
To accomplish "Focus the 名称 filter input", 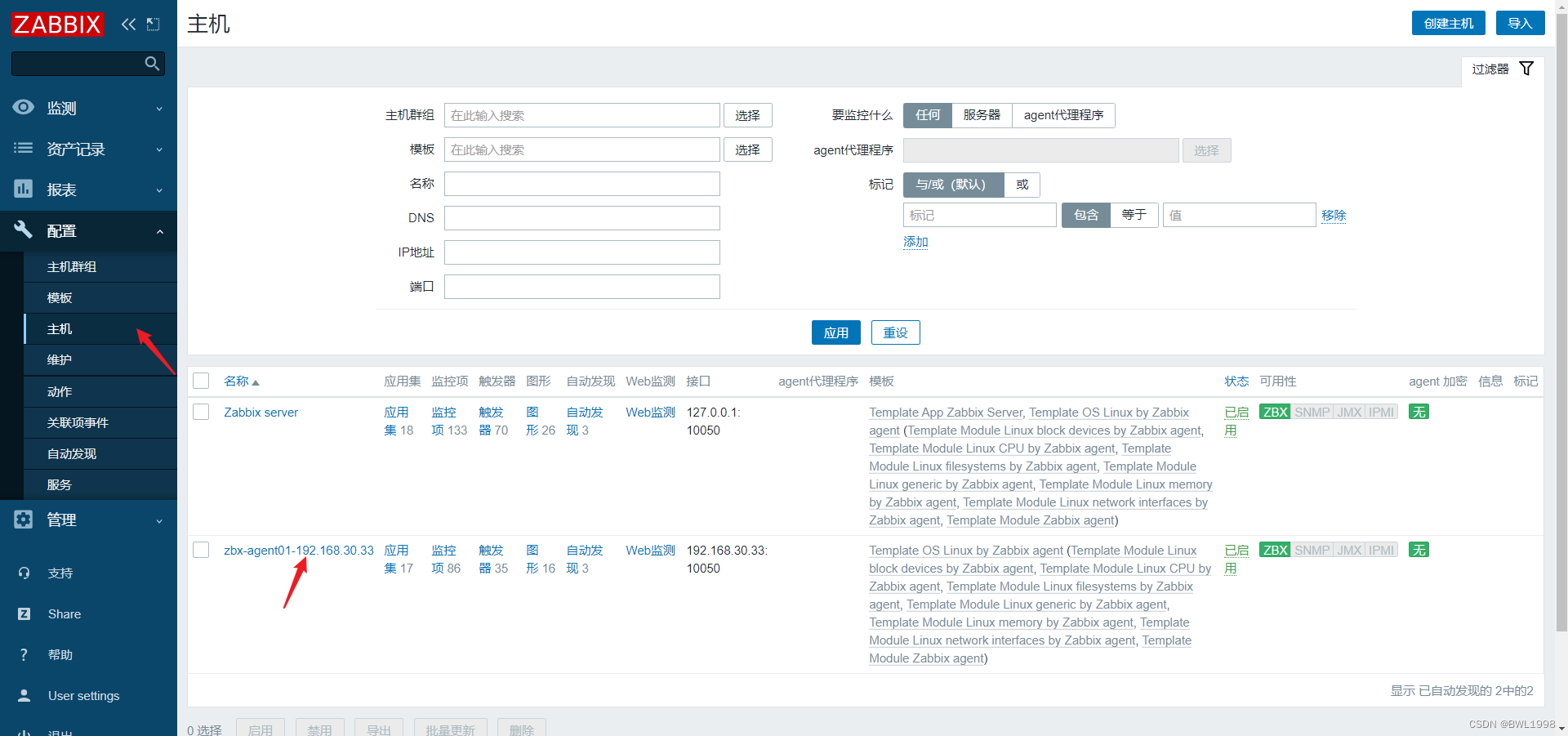I will 582,184.
